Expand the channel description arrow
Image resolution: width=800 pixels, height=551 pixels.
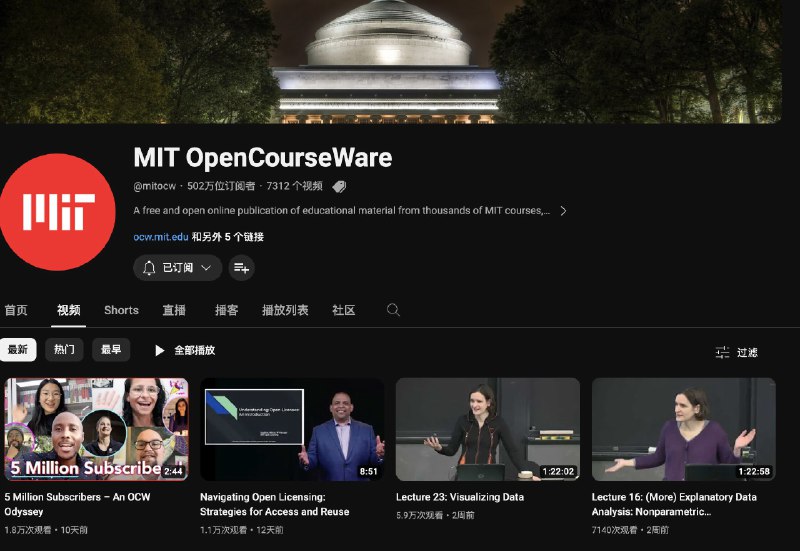pyautogui.click(x=563, y=211)
